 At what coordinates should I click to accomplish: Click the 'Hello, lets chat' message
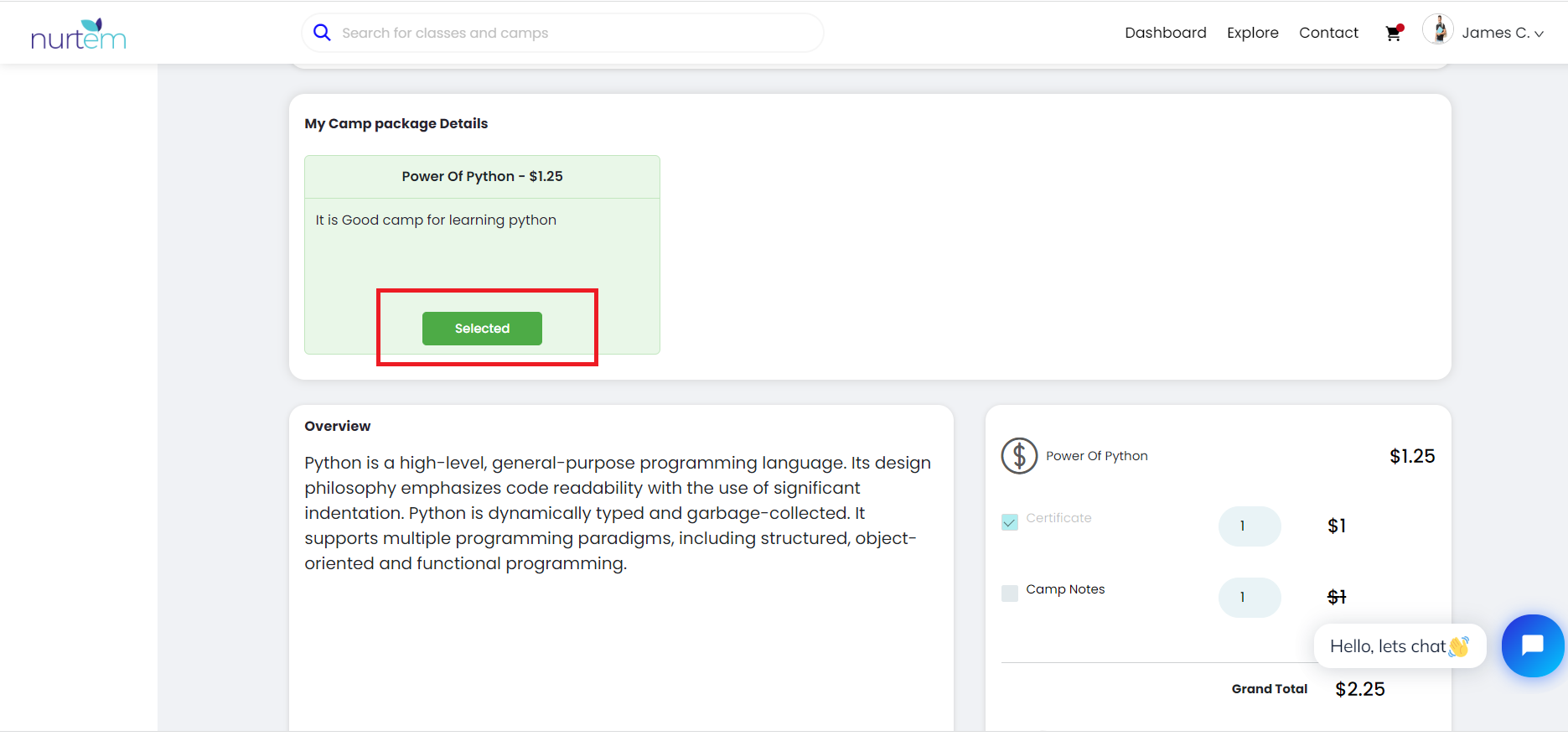coord(1387,646)
